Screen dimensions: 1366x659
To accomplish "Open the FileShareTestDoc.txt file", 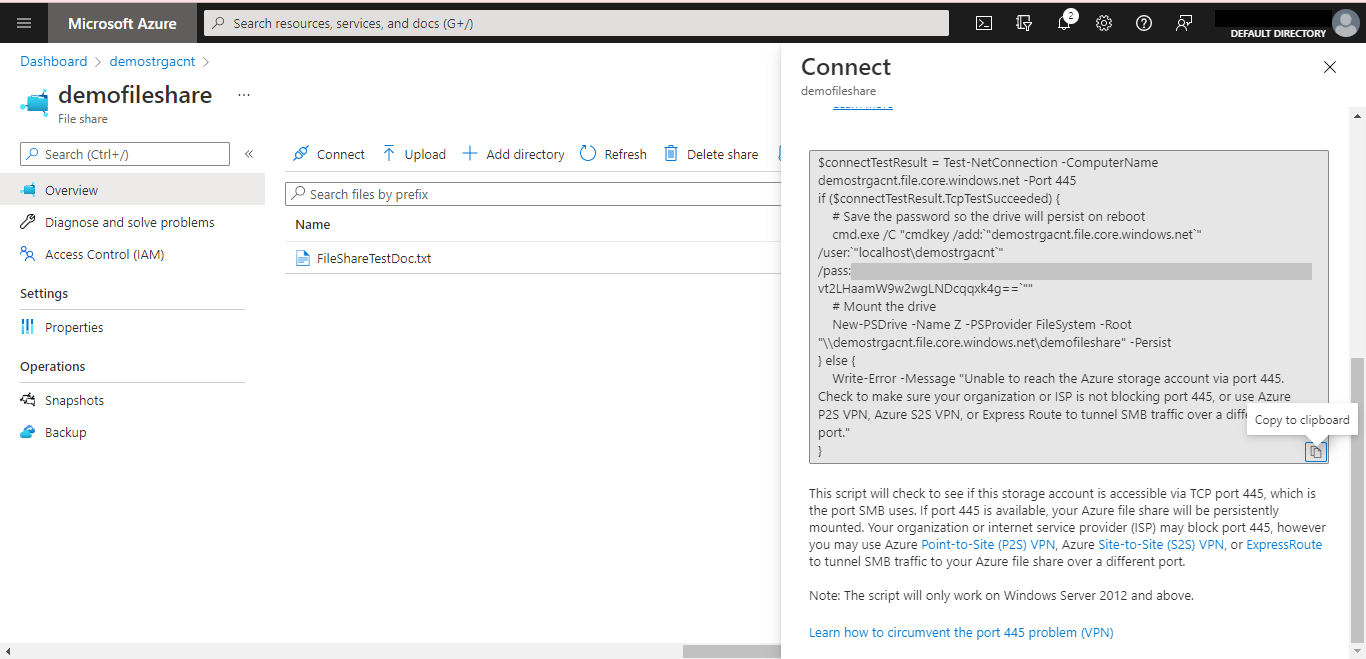I will click(x=374, y=258).
